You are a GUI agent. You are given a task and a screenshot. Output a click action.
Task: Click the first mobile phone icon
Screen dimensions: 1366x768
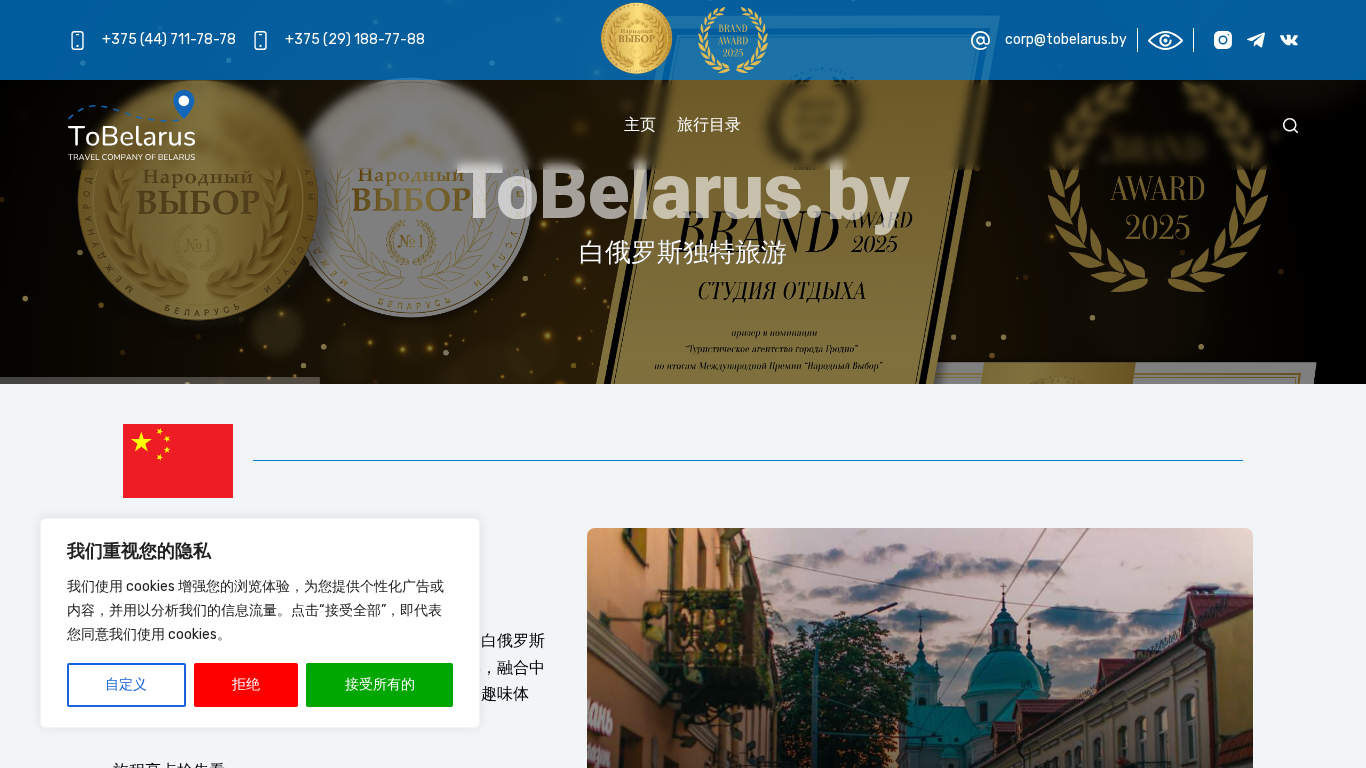point(78,40)
